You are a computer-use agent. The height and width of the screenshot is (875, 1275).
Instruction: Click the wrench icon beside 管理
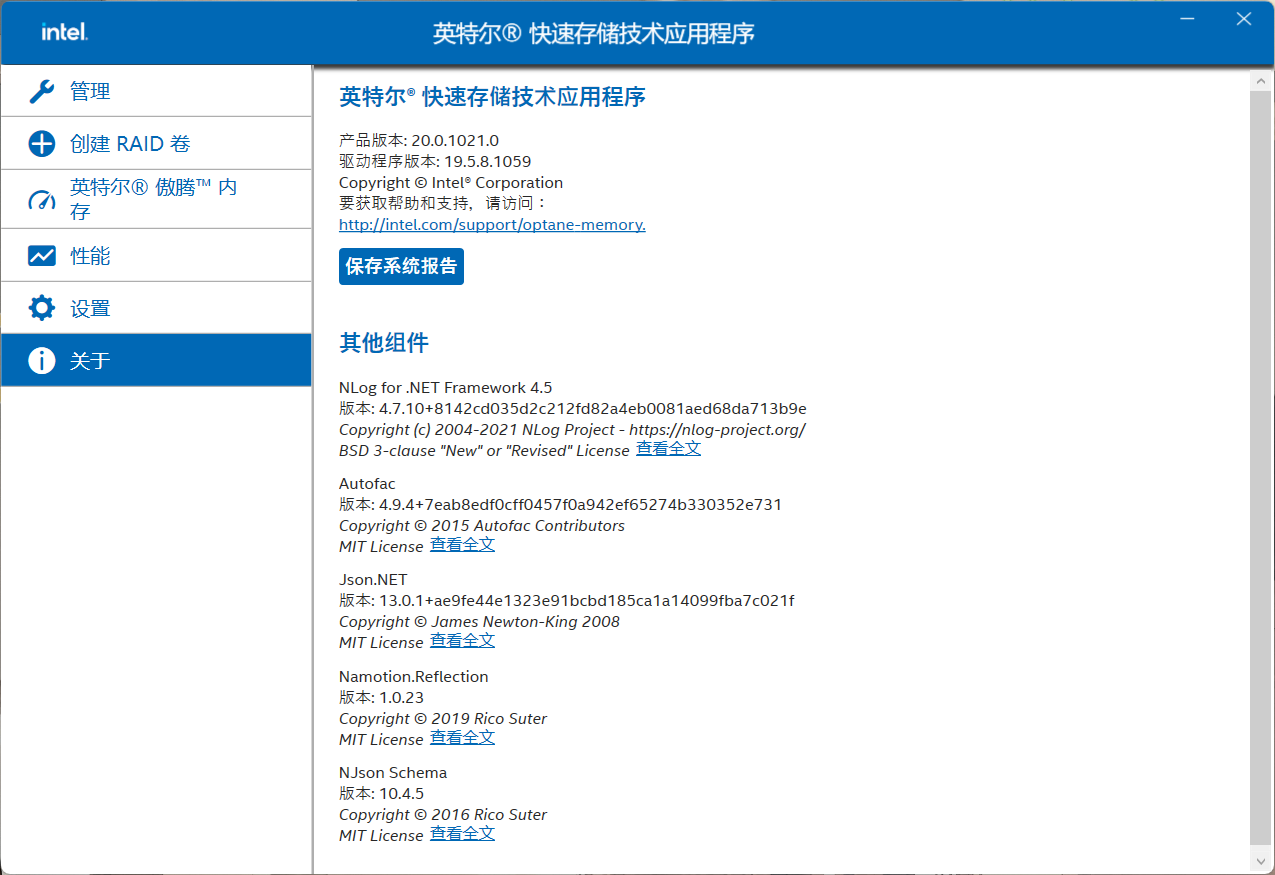(x=41, y=92)
